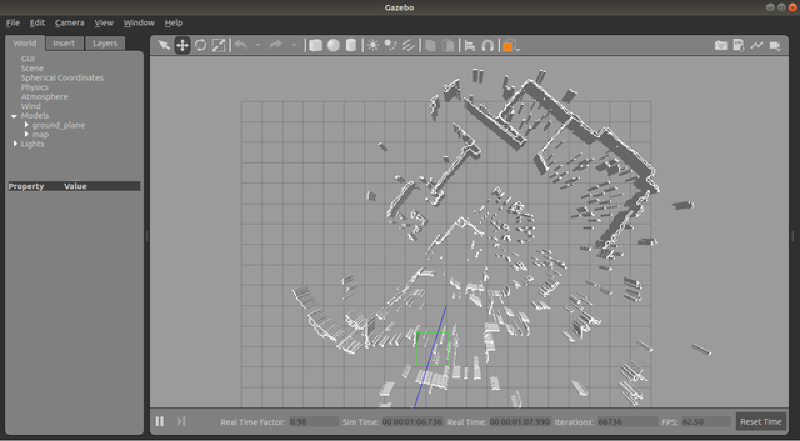The width and height of the screenshot is (800, 441).
Task: Activate the Scale mode tool
Action: pyautogui.click(x=218, y=45)
